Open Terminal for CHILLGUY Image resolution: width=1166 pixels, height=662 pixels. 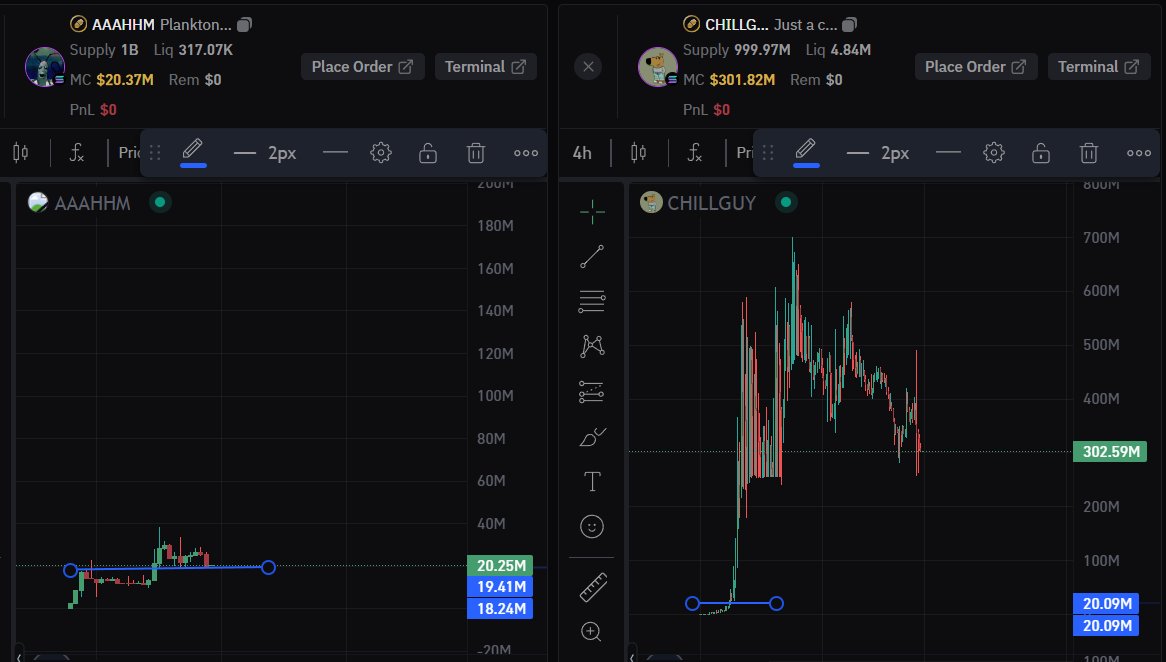1099,67
